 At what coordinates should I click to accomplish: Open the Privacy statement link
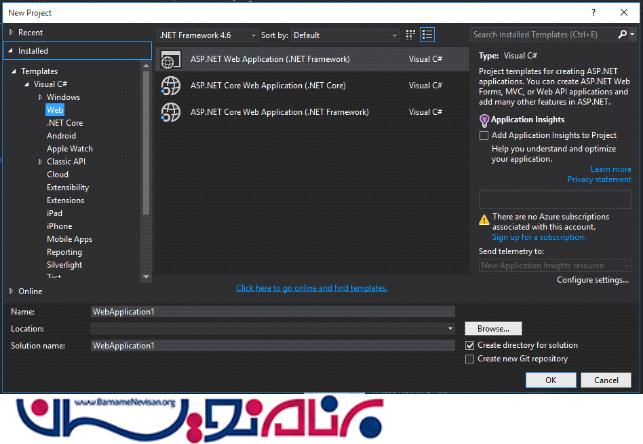tap(599, 179)
